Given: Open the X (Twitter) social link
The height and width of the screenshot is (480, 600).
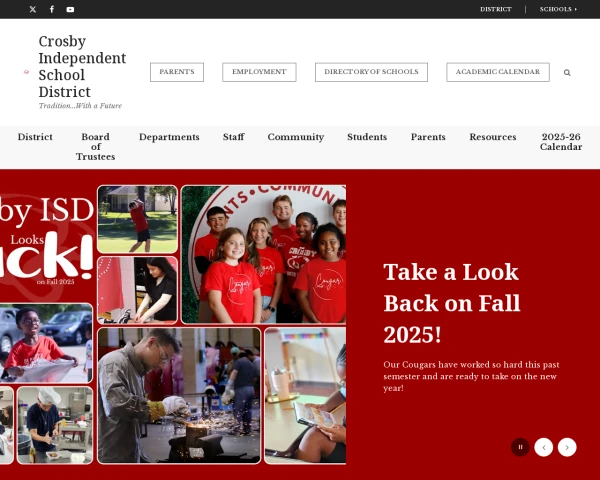Looking at the screenshot, I should 33,9.
